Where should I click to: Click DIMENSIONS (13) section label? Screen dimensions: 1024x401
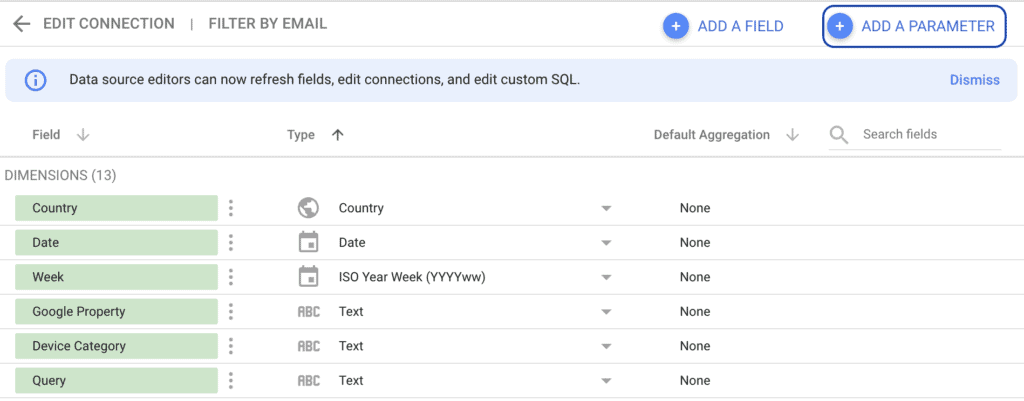(60, 176)
